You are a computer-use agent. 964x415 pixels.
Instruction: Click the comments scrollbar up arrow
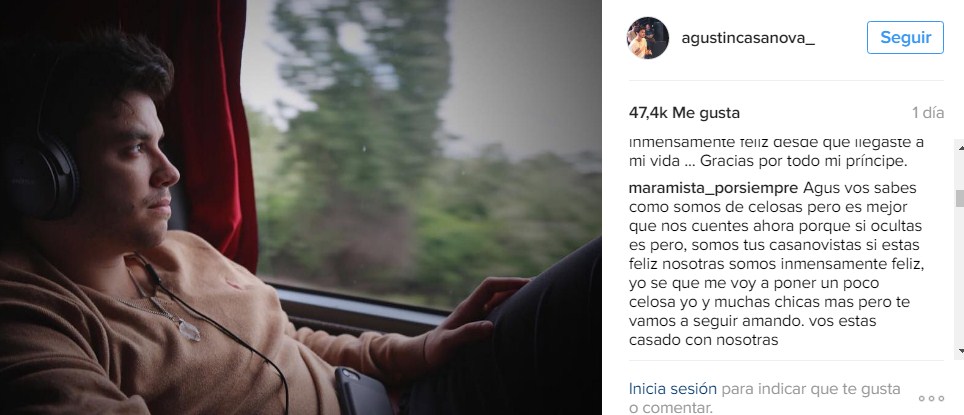coord(959,145)
